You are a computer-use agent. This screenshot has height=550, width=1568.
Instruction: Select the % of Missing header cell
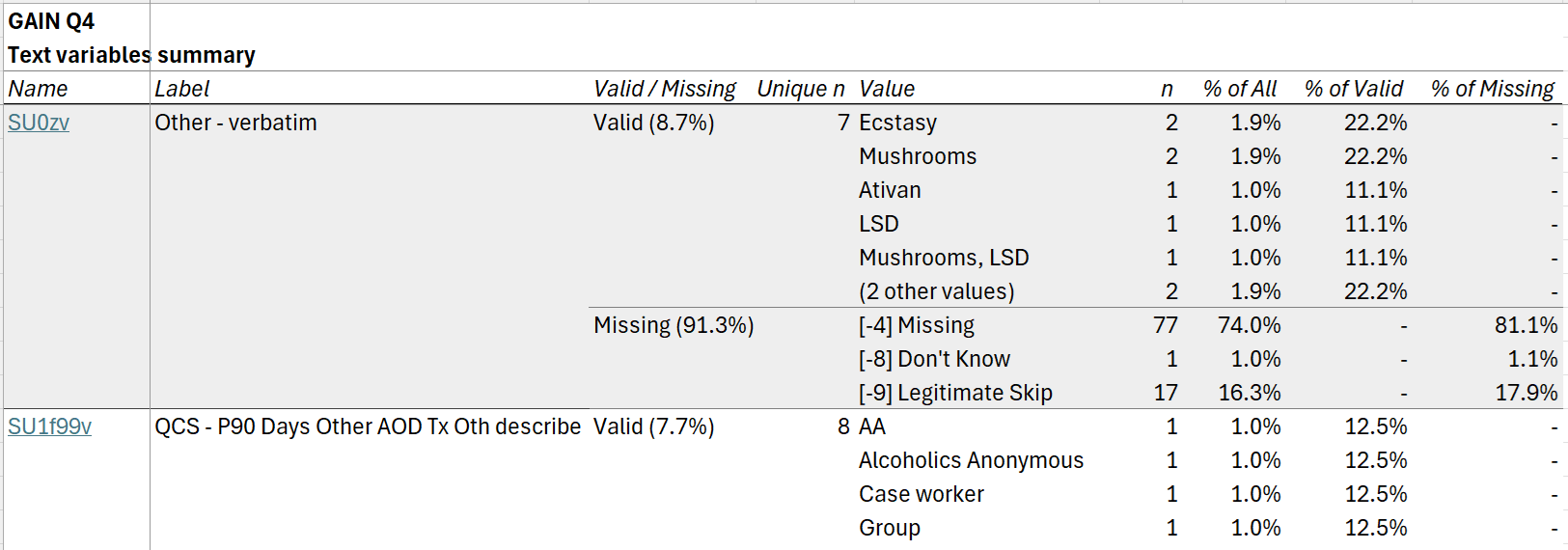coord(1492,89)
